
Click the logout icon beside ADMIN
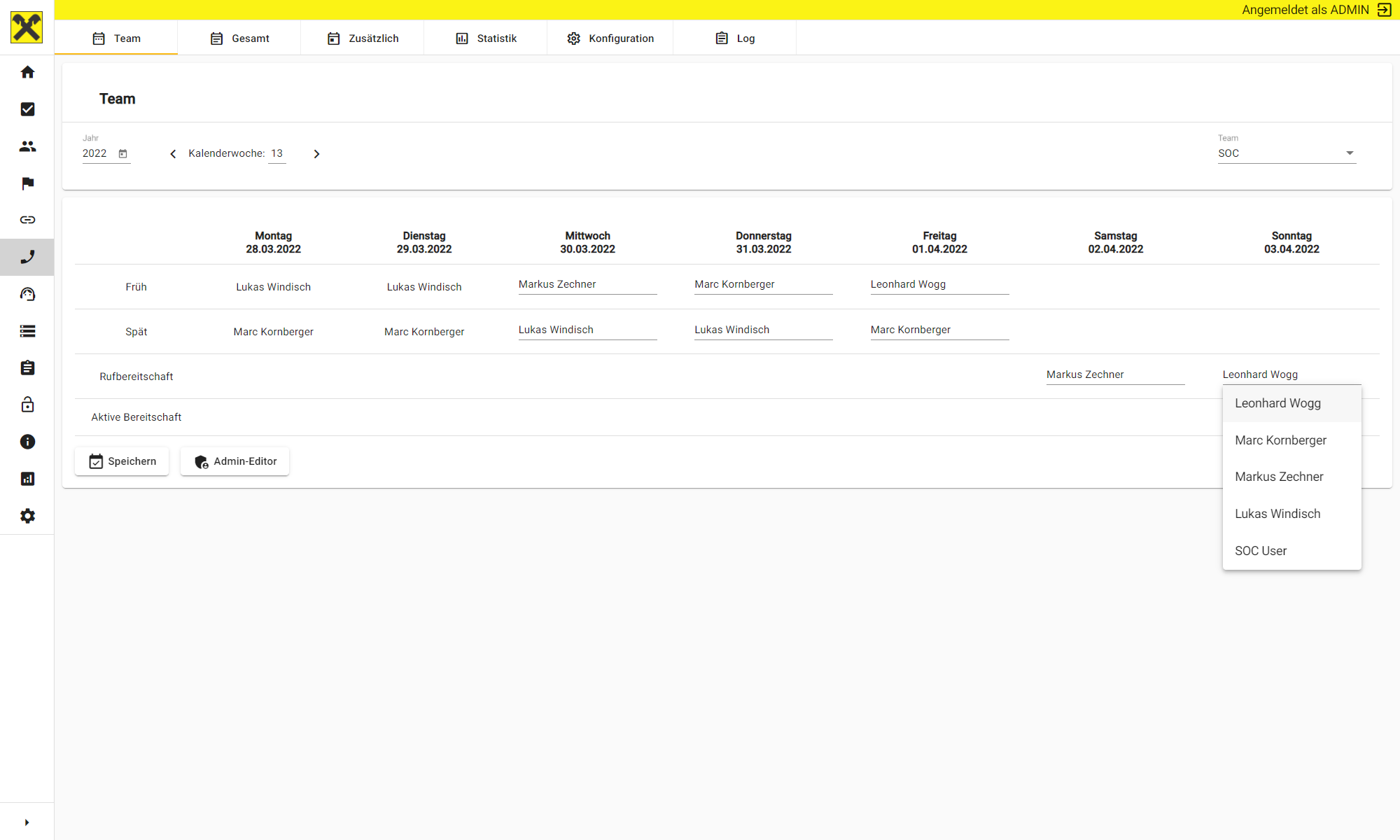coord(1384,10)
